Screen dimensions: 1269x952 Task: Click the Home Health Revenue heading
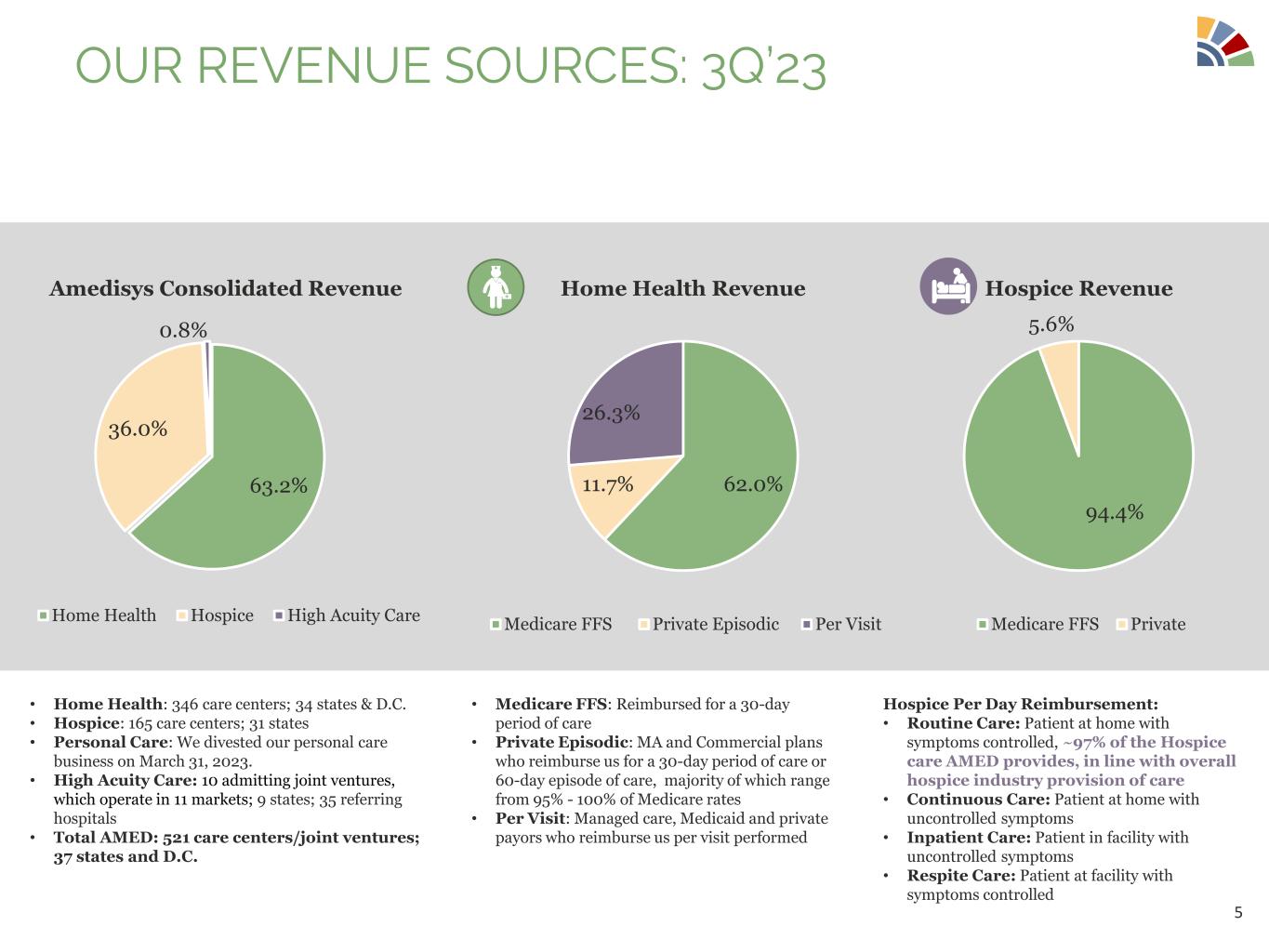[x=682, y=288]
